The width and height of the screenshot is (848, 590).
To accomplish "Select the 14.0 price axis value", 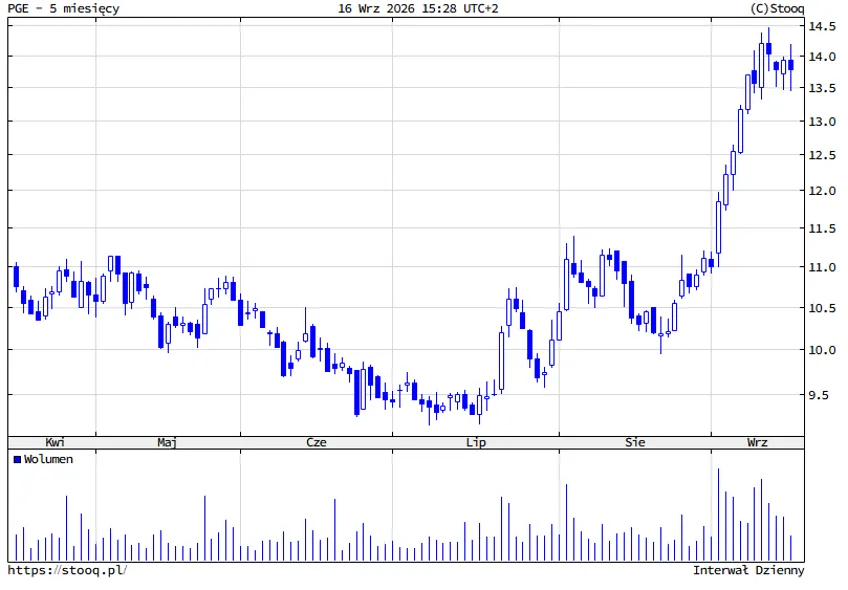I will pos(822,57).
